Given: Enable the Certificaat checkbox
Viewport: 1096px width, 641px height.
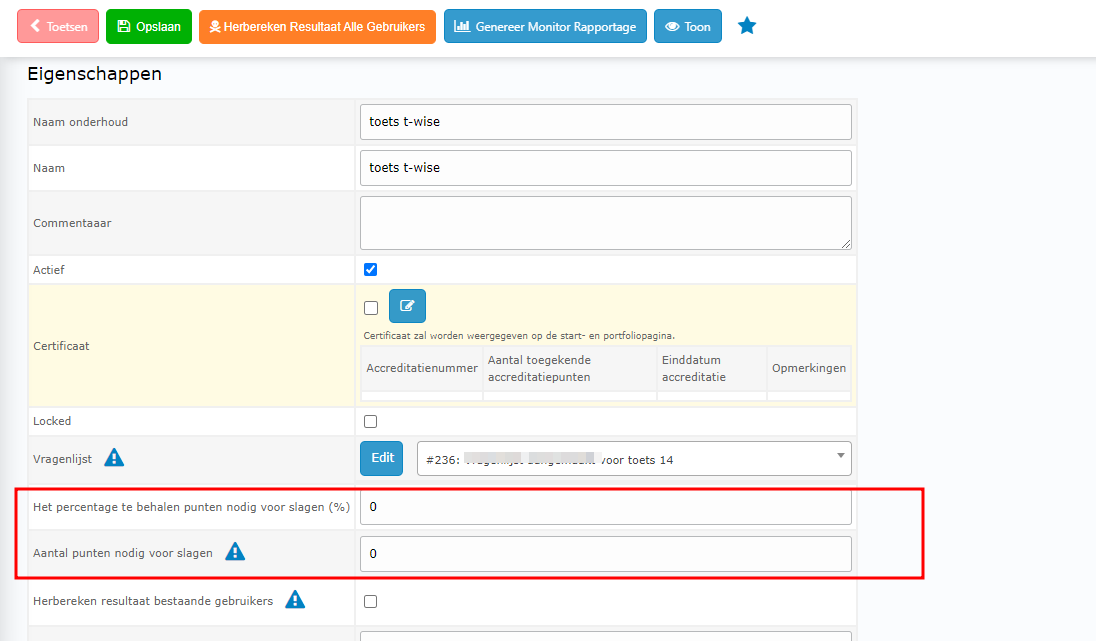Looking at the screenshot, I should tap(371, 308).
